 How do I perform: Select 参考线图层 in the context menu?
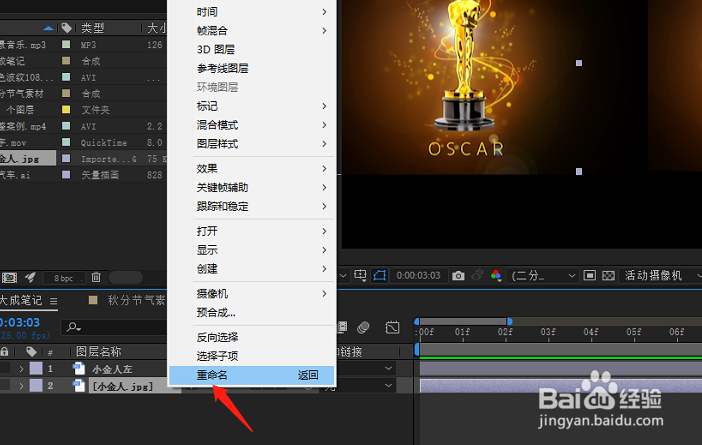pos(252,68)
